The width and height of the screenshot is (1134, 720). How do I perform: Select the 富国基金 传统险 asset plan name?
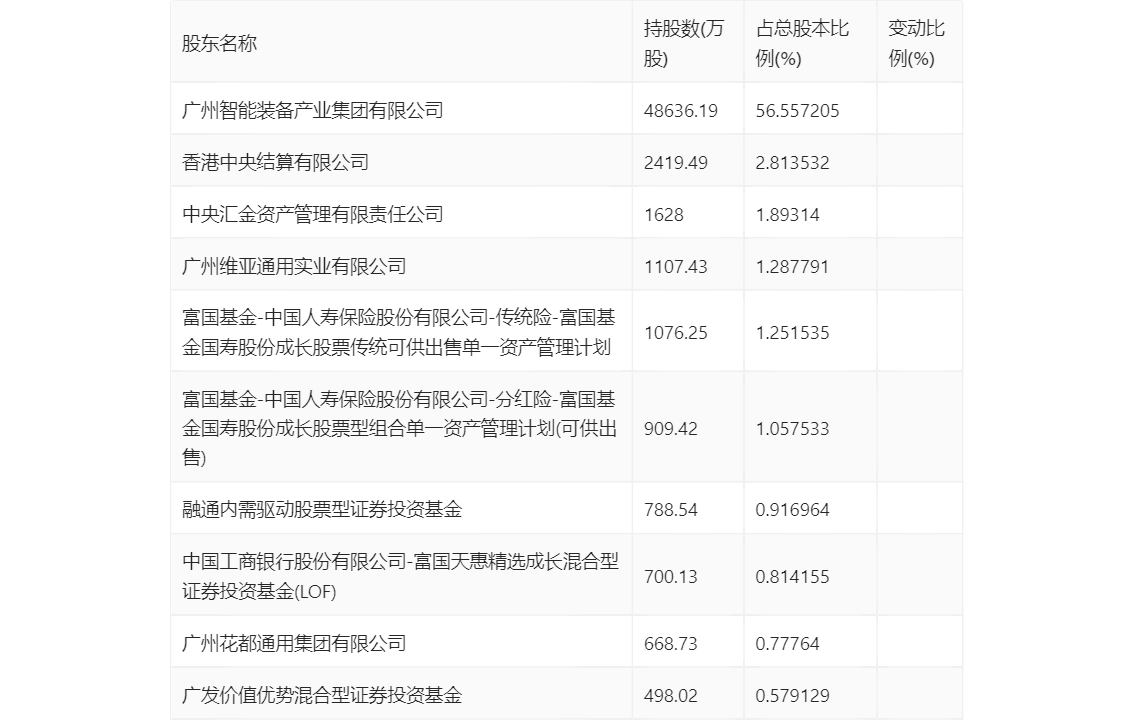click(x=399, y=333)
